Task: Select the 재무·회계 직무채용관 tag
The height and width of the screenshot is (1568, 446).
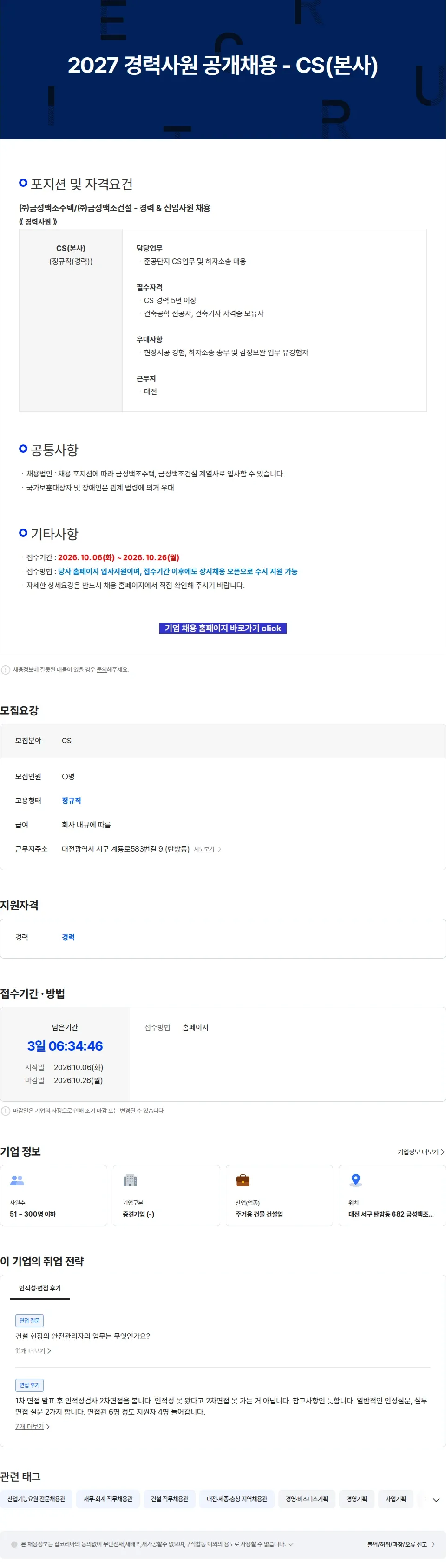Action: click(108, 1499)
